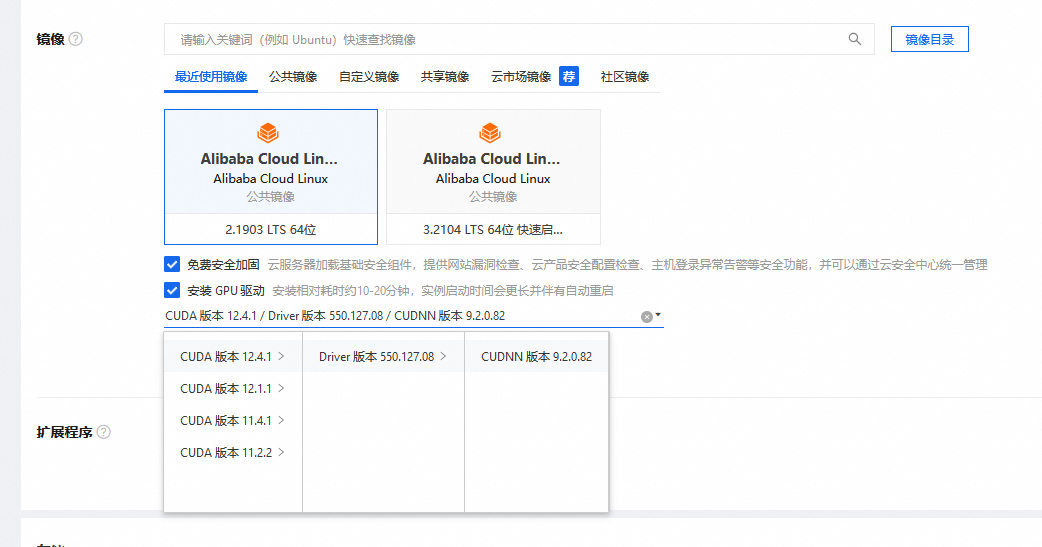1042x547 pixels.
Task: Open help tooltip next to 镜像 label
Action: point(76,39)
